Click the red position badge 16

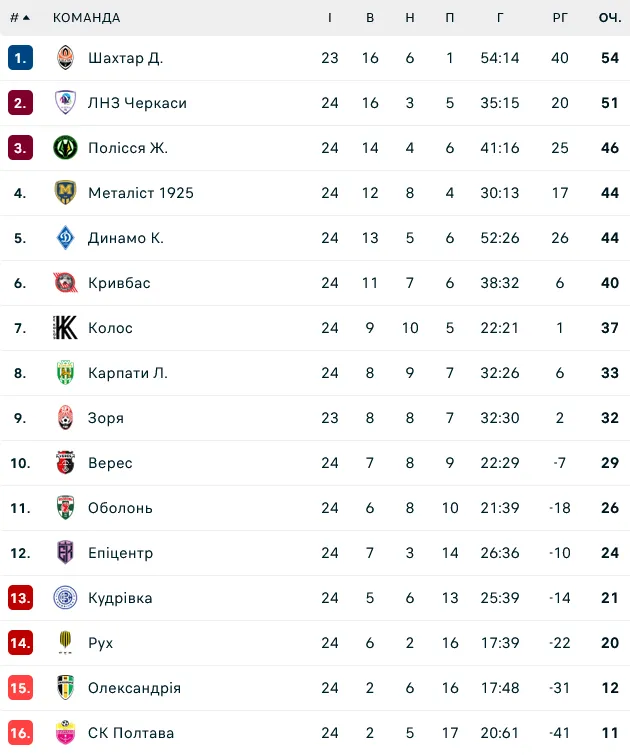[x=20, y=733]
